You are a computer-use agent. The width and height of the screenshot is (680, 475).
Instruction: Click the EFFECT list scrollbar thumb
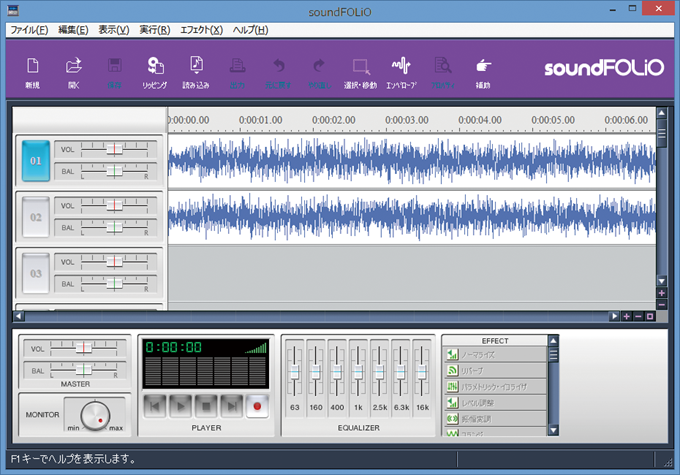(x=553, y=355)
